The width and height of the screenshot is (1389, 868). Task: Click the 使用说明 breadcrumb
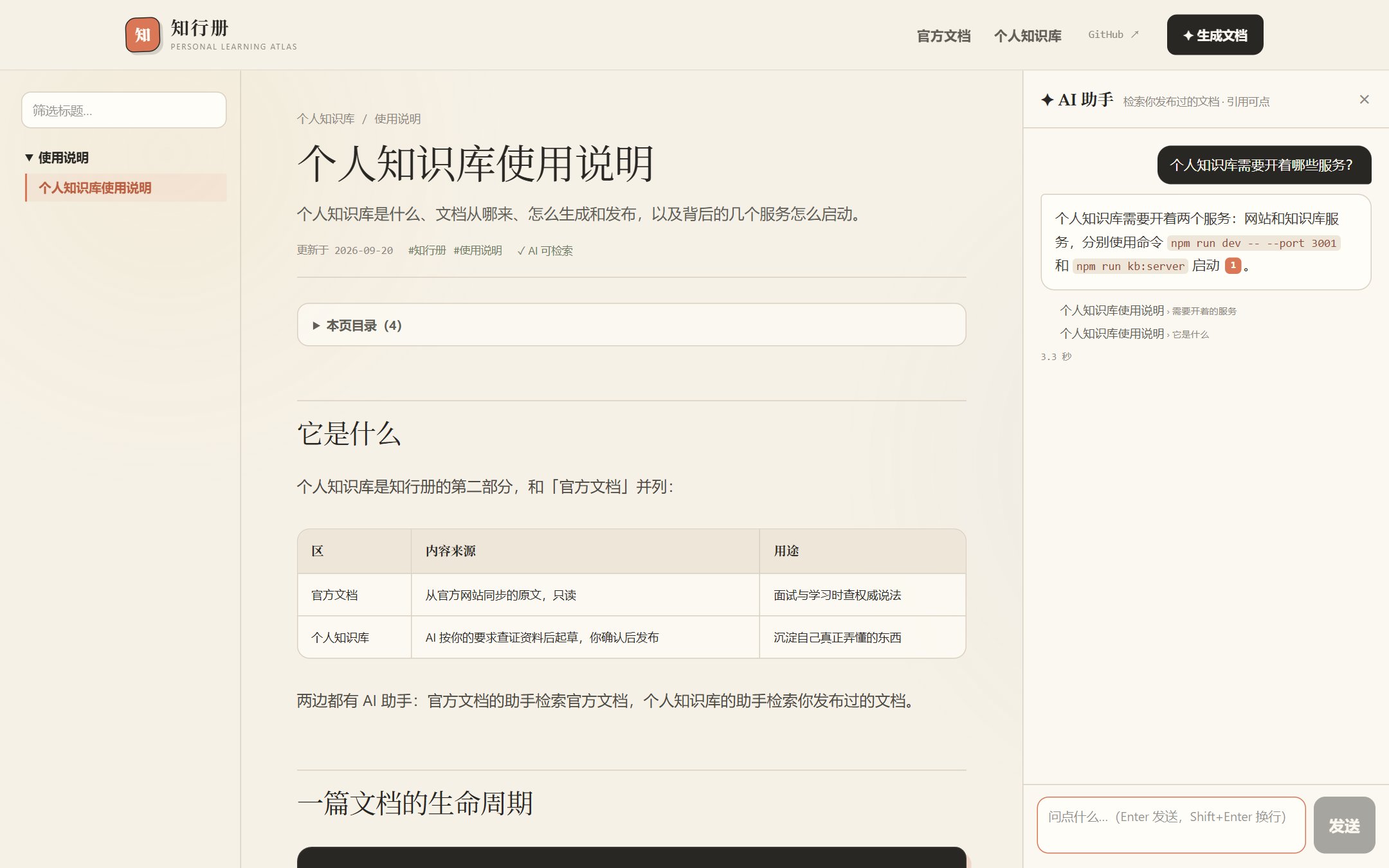click(x=397, y=119)
